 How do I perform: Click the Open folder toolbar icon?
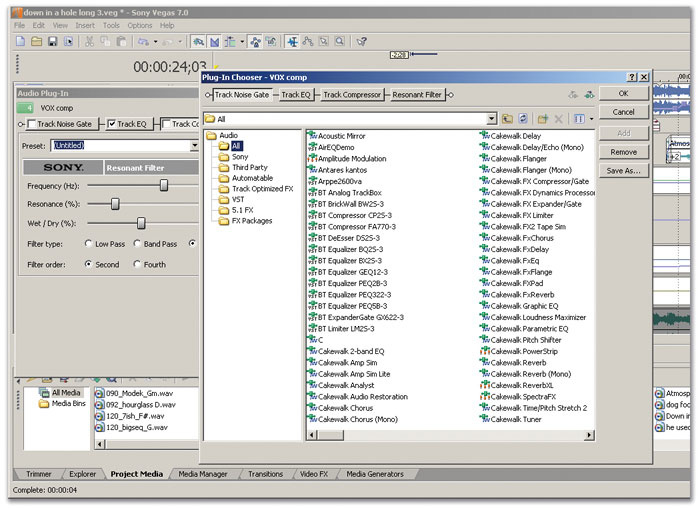(36, 42)
